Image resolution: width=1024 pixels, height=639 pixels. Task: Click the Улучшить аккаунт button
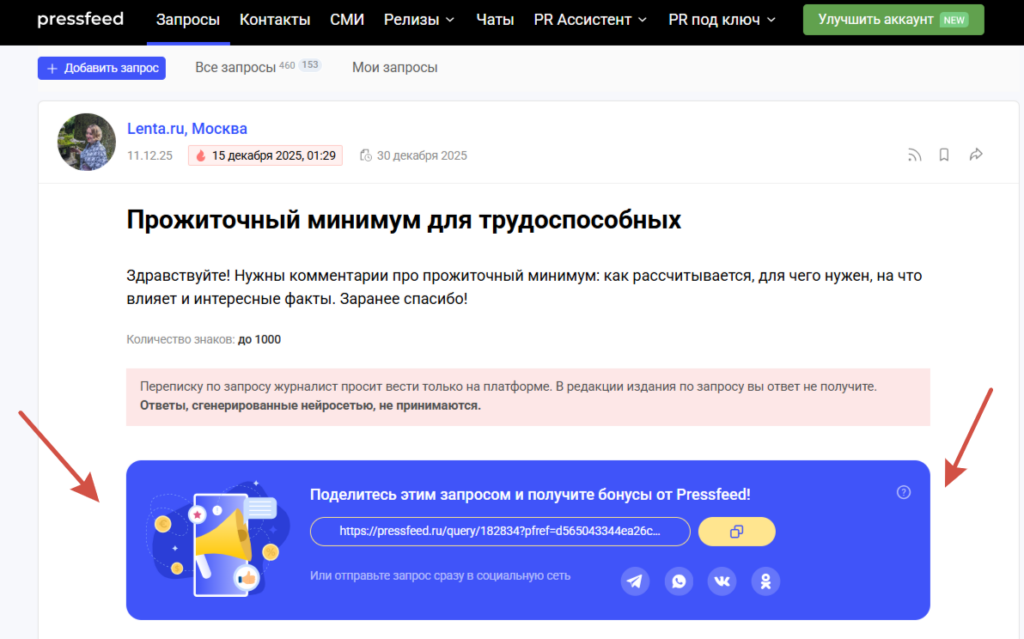pyautogui.click(x=893, y=20)
